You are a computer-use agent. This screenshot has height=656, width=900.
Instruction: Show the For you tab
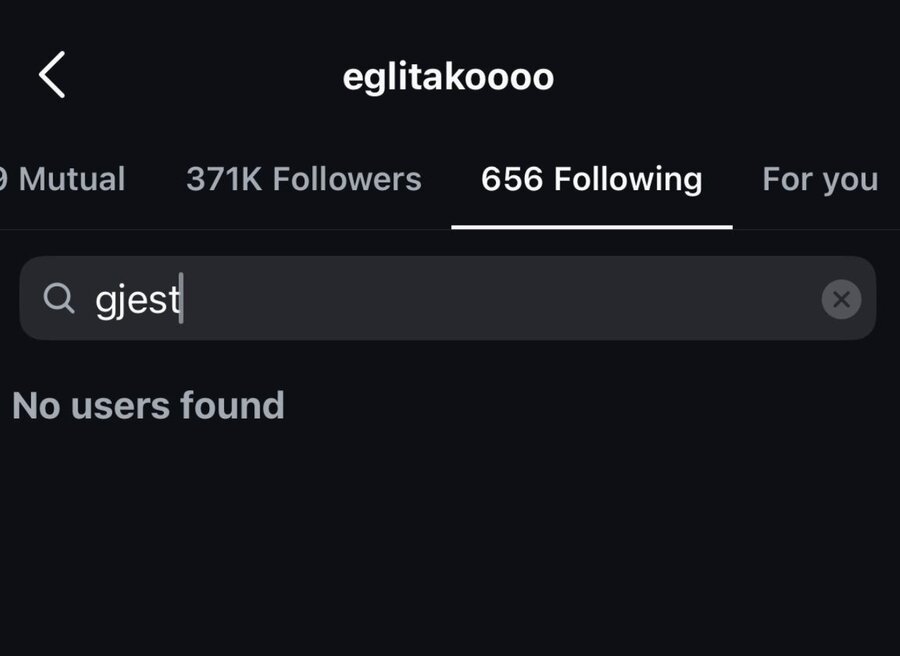pos(819,180)
